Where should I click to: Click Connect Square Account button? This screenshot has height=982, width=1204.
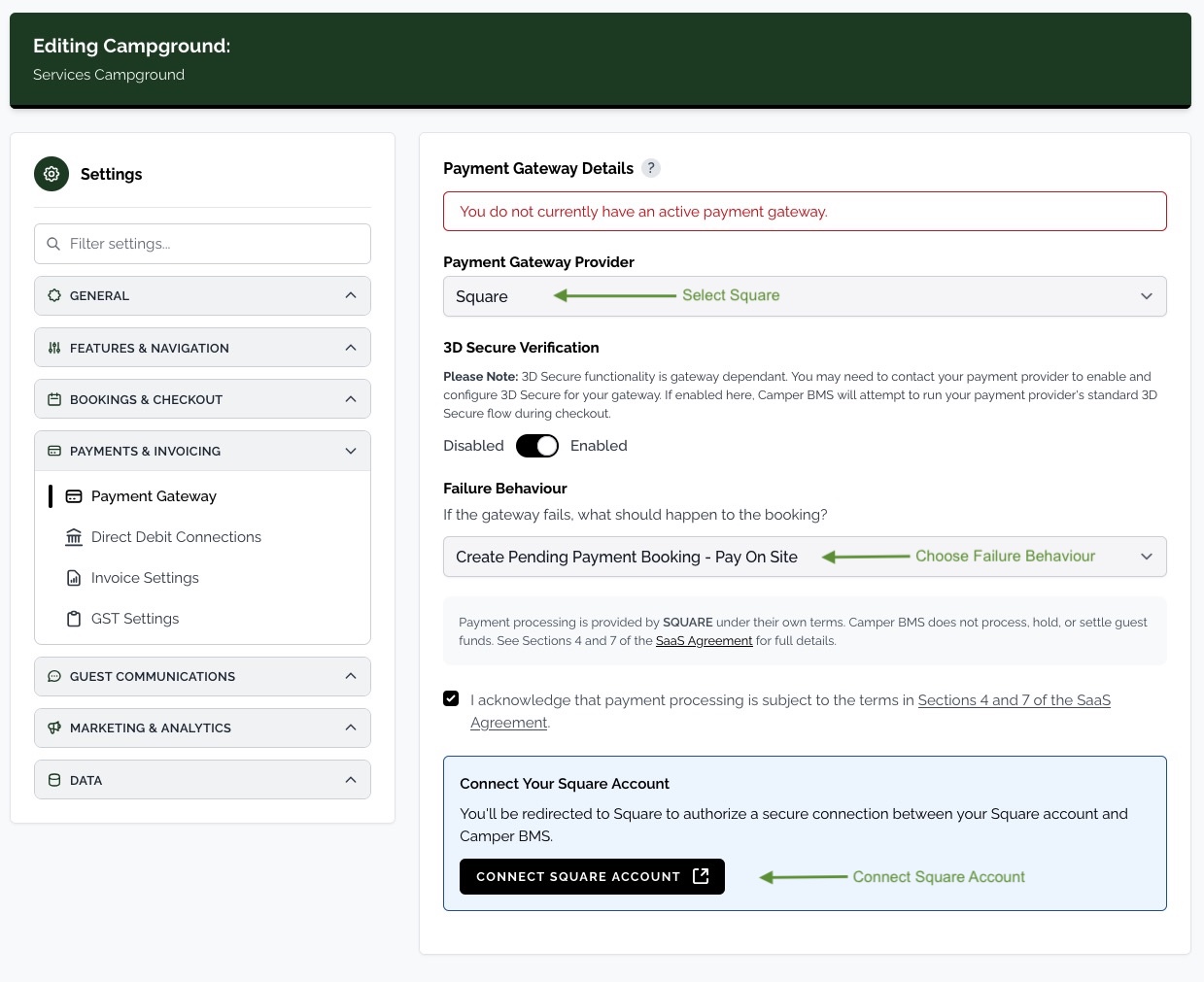tap(592, 876)
